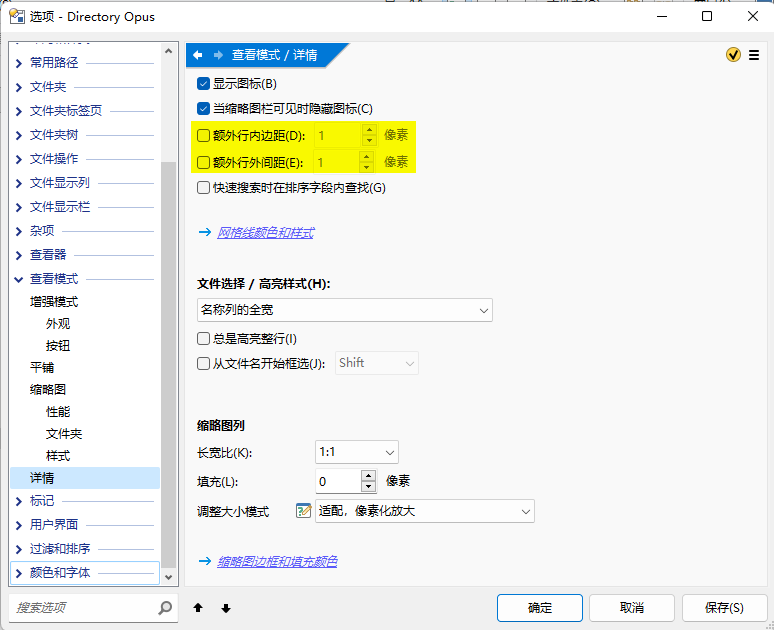Expand 文件夹标签页 category
This screenshot has width=774, height=630.
coord(19,111)
